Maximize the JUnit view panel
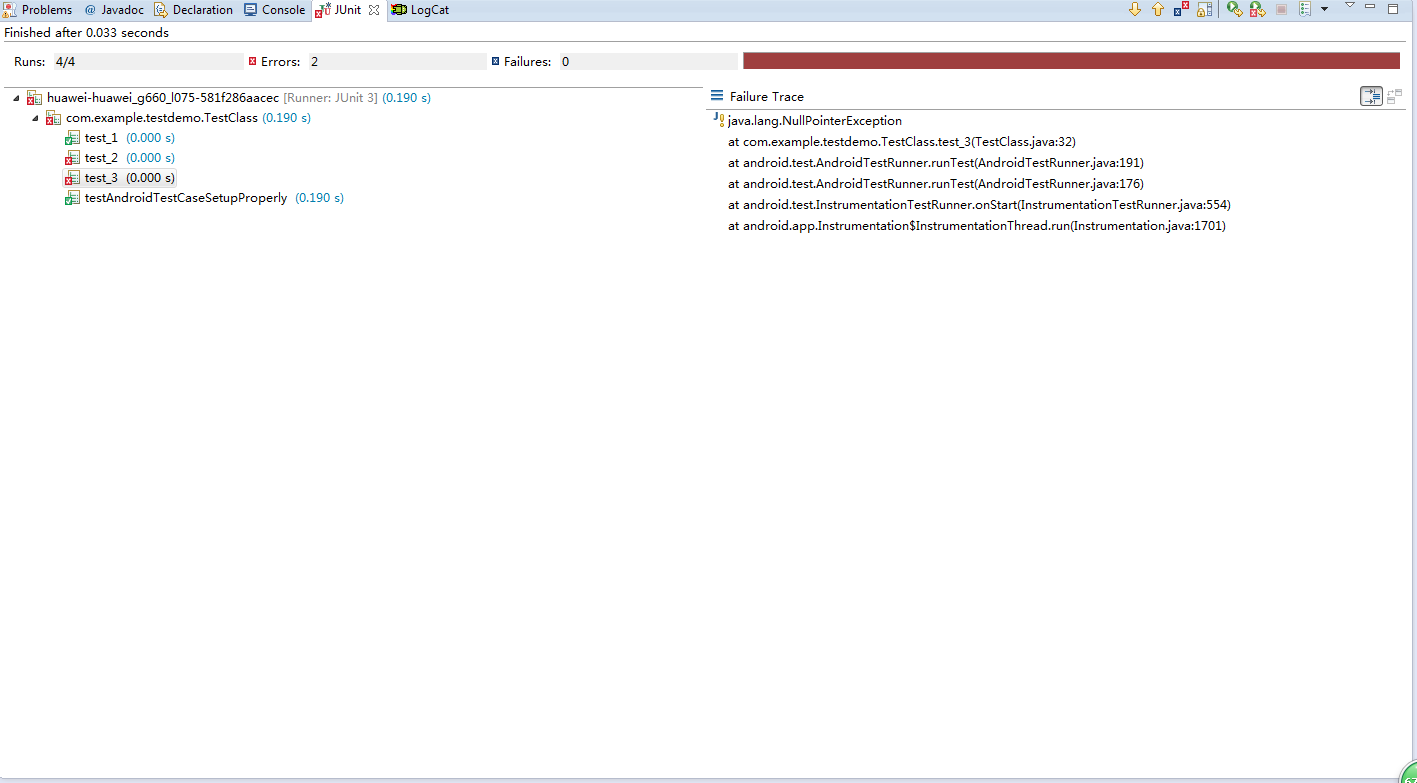Viewport: 1417px width, 783px height. click(1393, 8)
